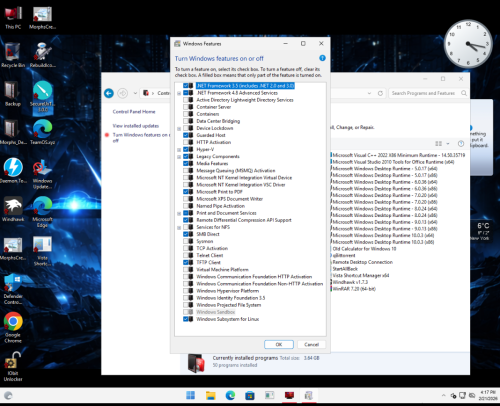Select the WinRAR 7.20 program entry

[354, 289]
